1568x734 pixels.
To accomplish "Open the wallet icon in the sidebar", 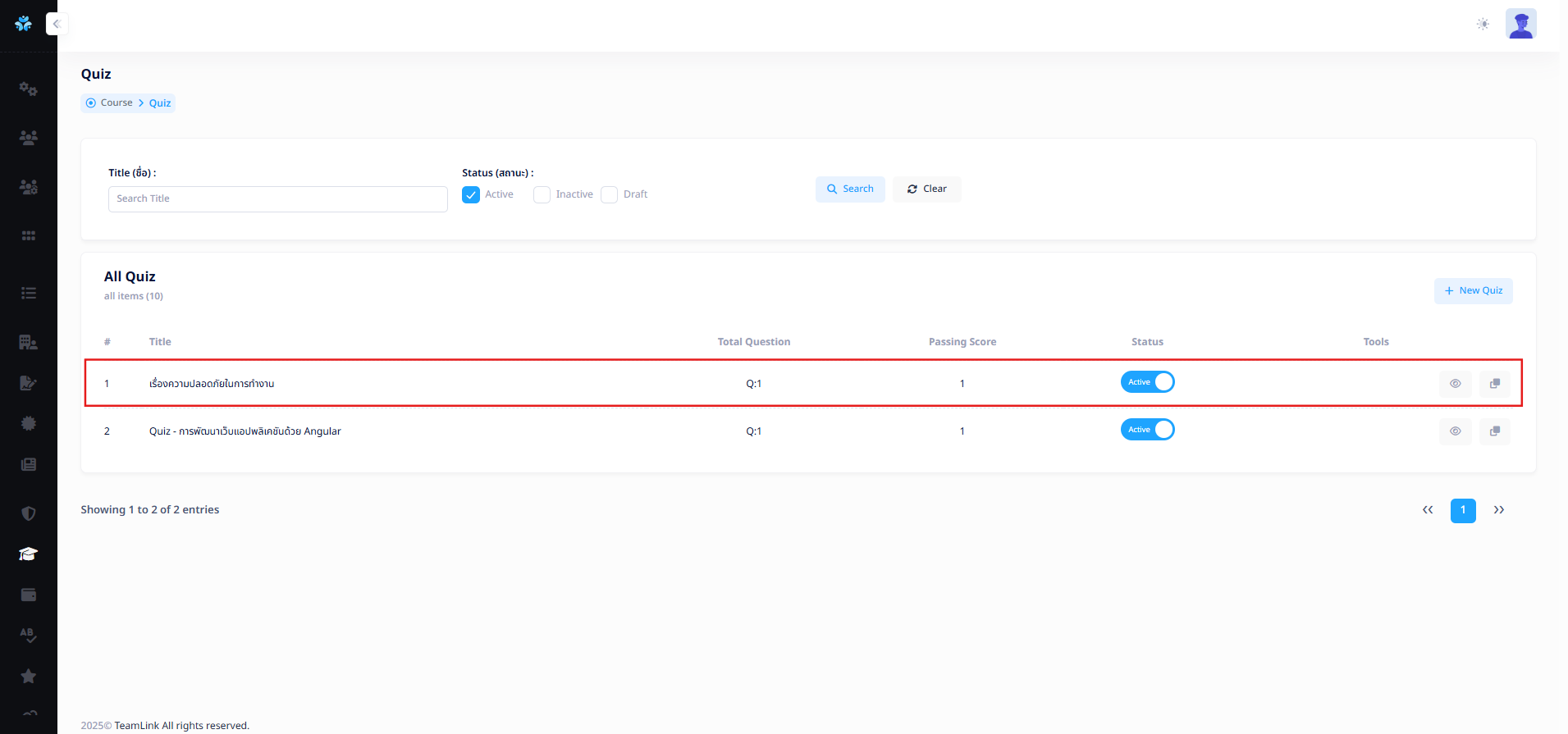I will click(x=28, y=595).
